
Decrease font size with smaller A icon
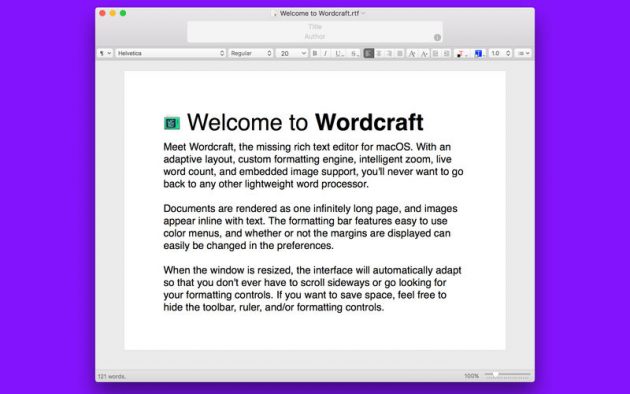tap(424, 53)
